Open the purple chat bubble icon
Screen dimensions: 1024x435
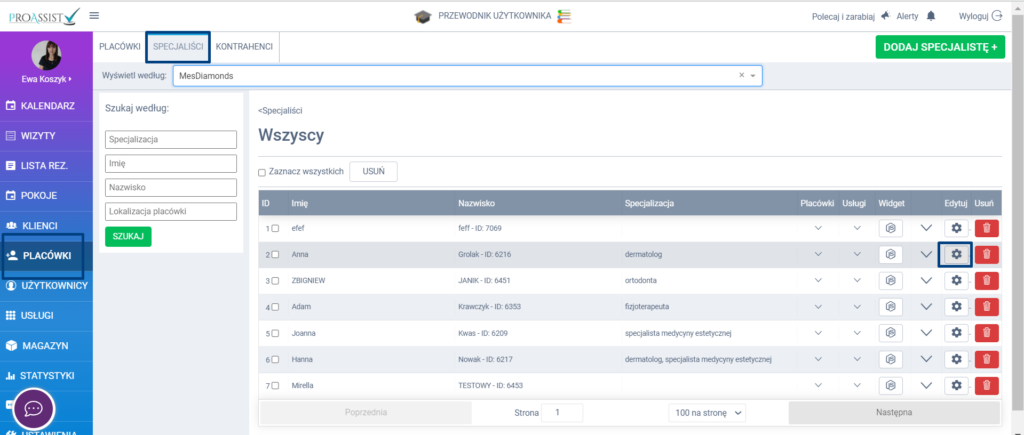point(33,408)
